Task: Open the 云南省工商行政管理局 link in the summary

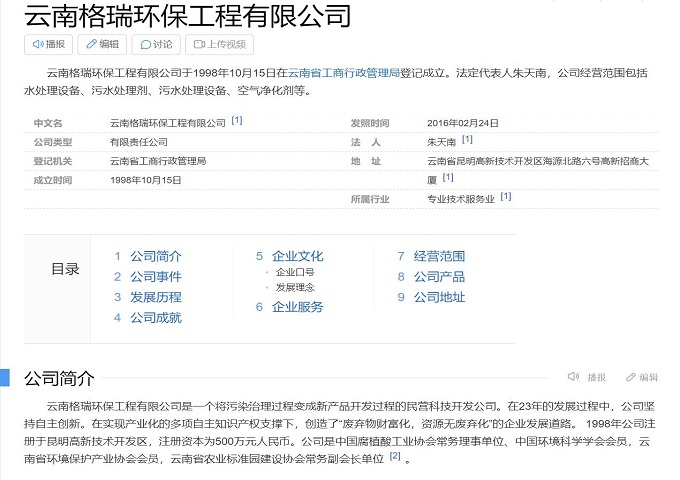Action: pos(344,73)
